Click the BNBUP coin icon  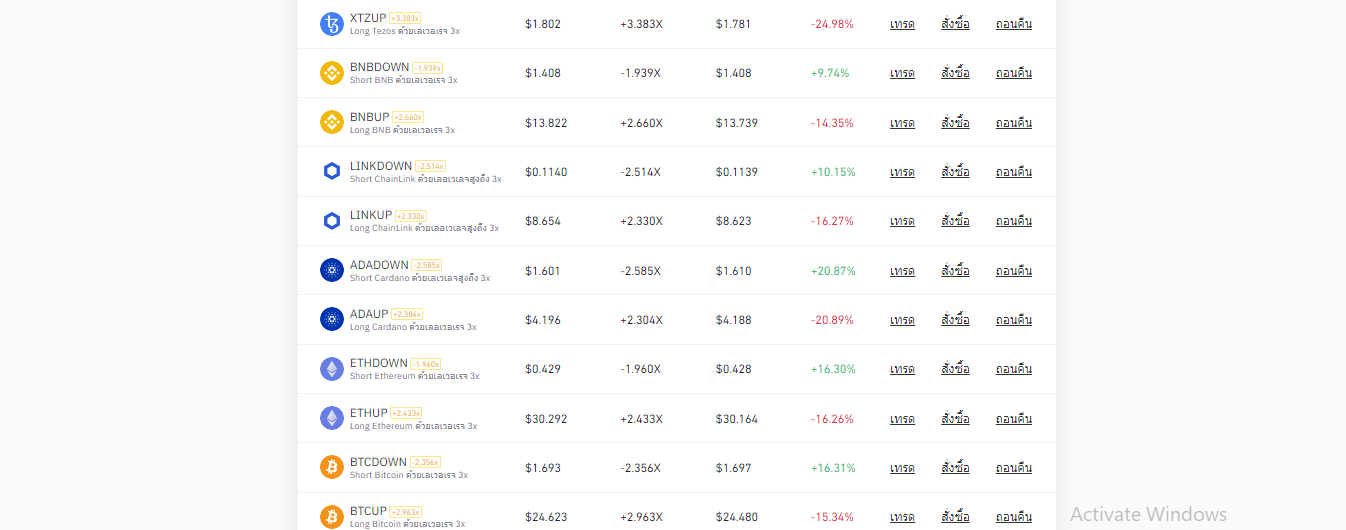click(332, 122)
